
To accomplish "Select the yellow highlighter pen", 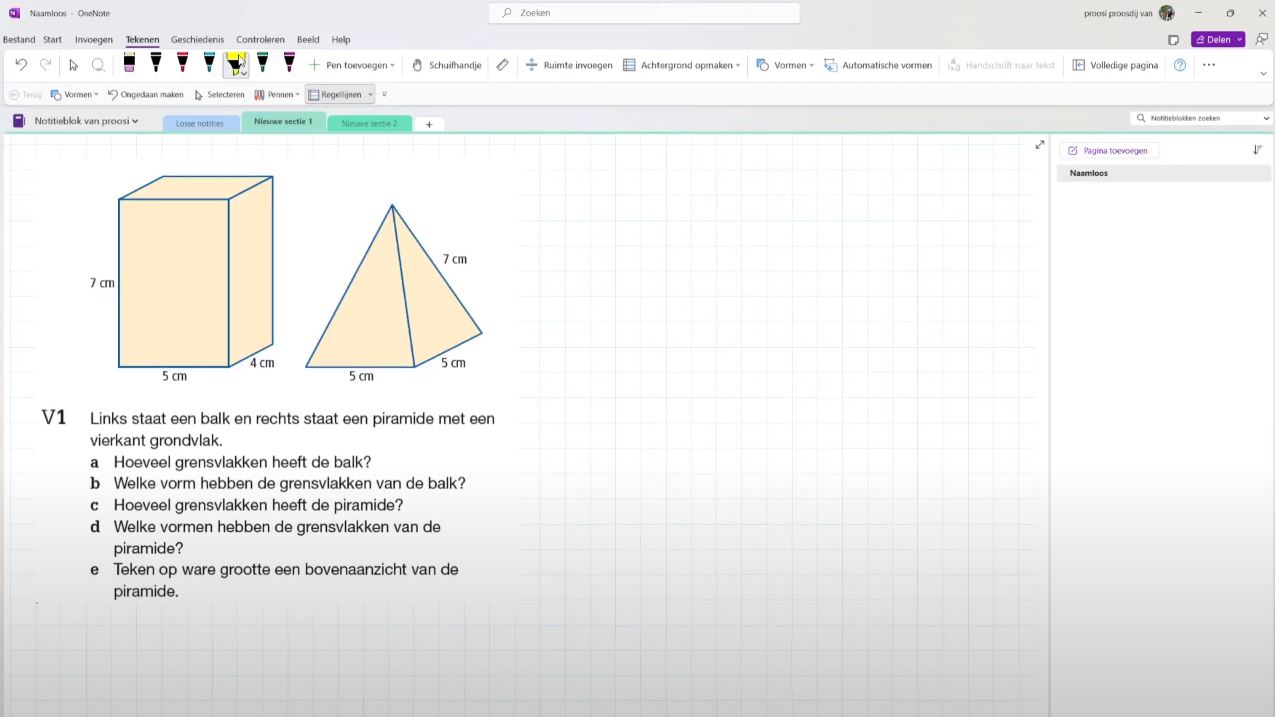I will 235,63.
